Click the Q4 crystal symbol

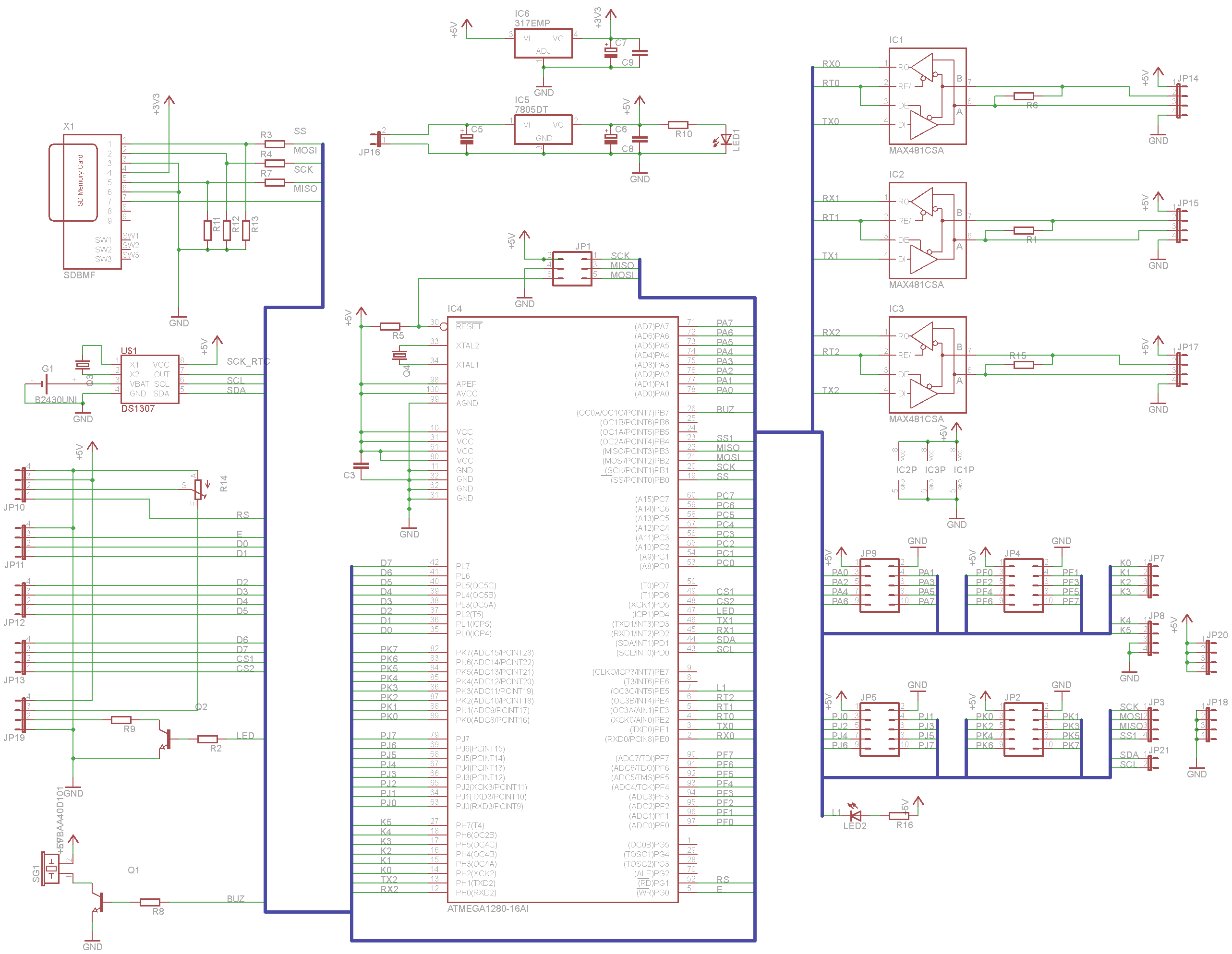coord(399,355)
